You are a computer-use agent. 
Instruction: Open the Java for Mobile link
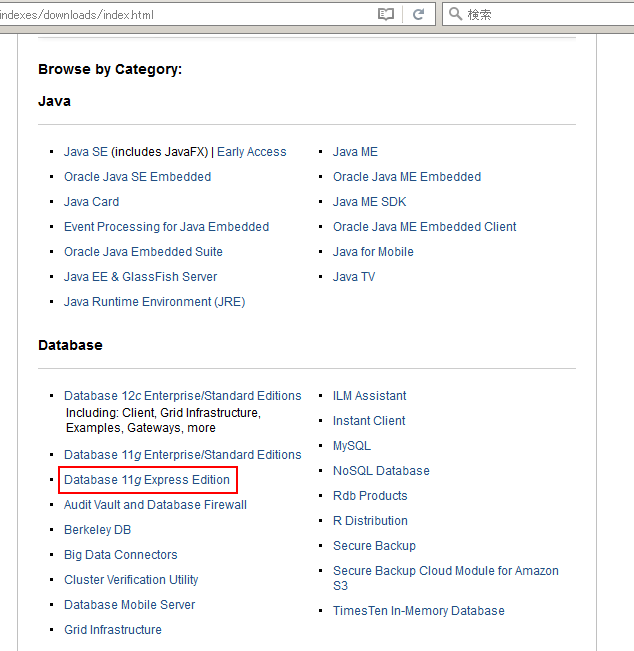pos(373,252)
